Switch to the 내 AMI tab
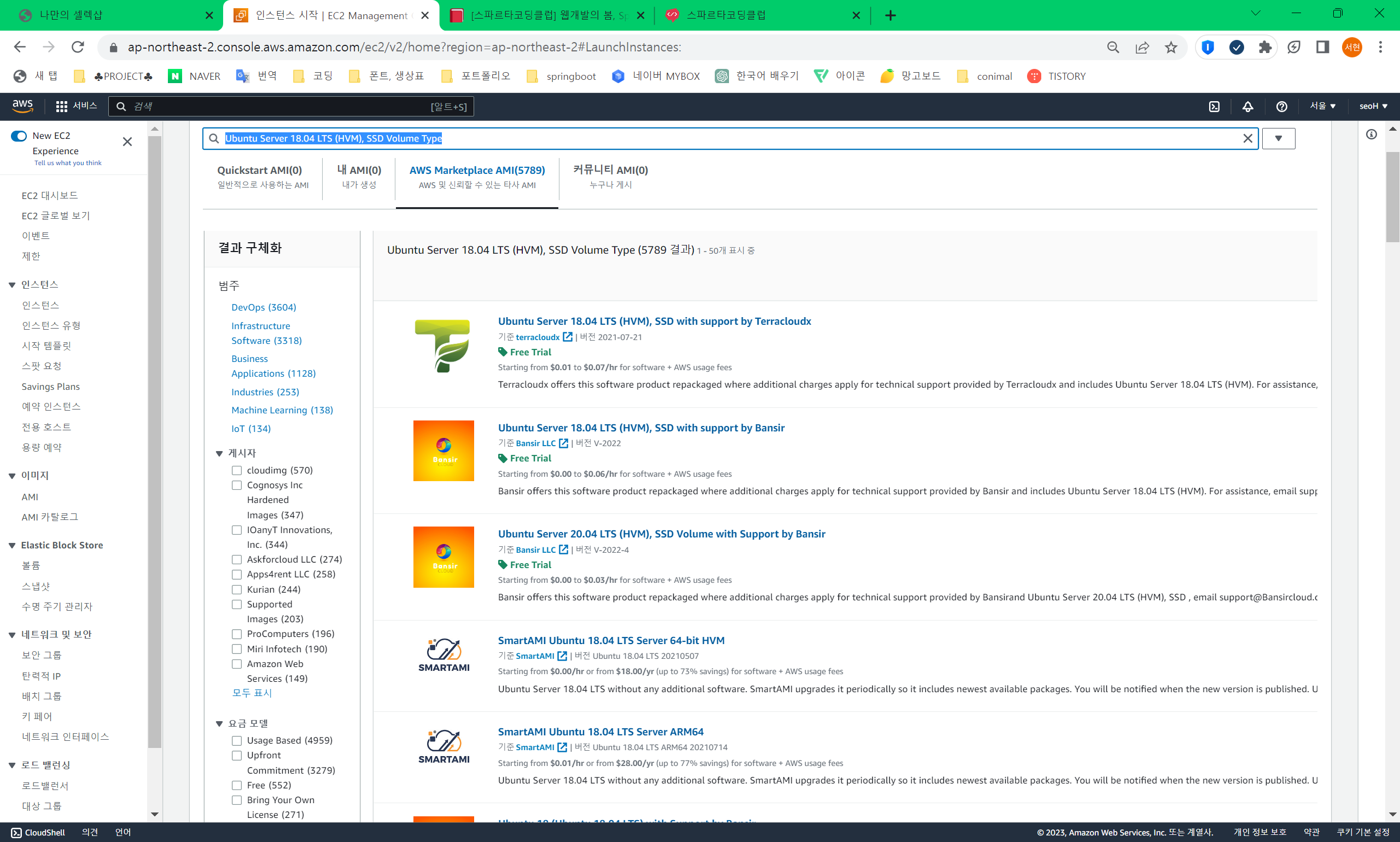This screenshot has height=842, width=1400. pyautogui.click(x=359, y=177)
